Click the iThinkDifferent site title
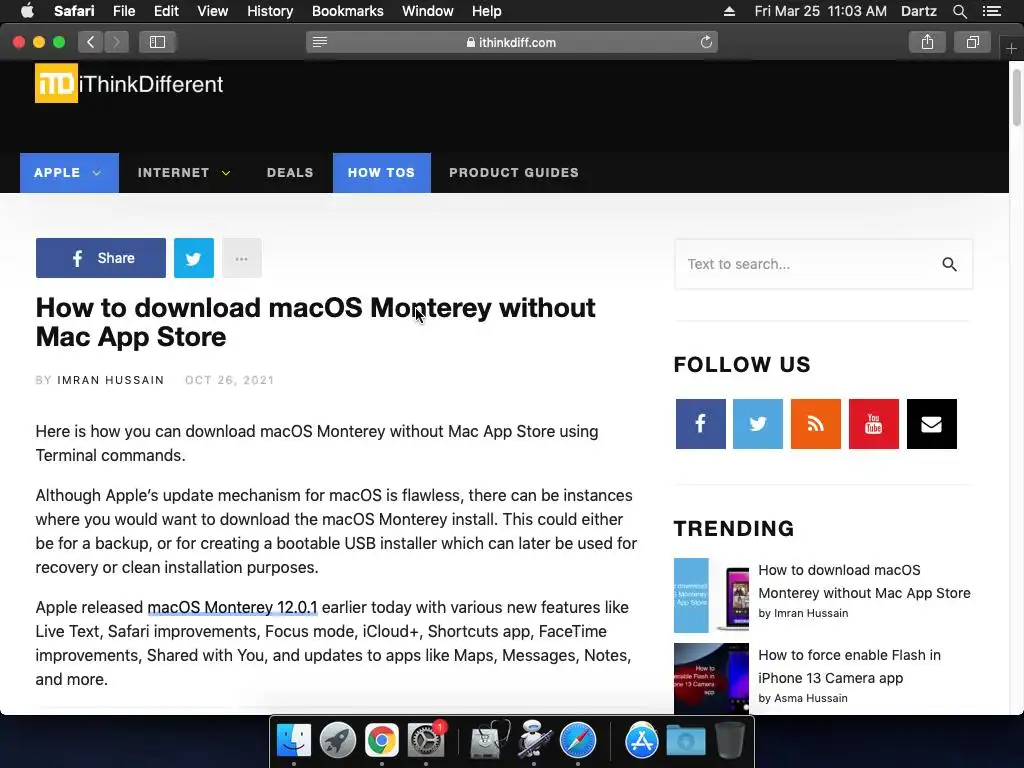 point(151,84)
